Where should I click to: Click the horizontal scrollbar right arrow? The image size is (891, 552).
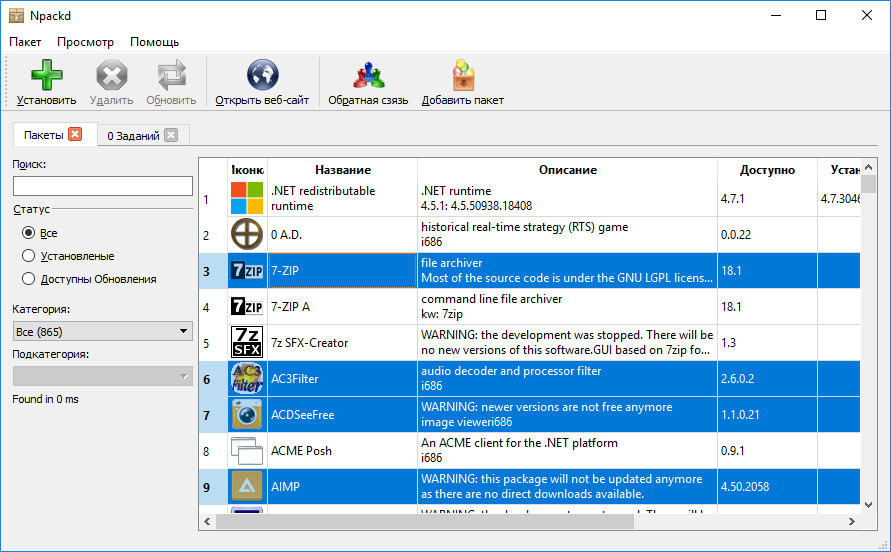(x=852, y=521)
